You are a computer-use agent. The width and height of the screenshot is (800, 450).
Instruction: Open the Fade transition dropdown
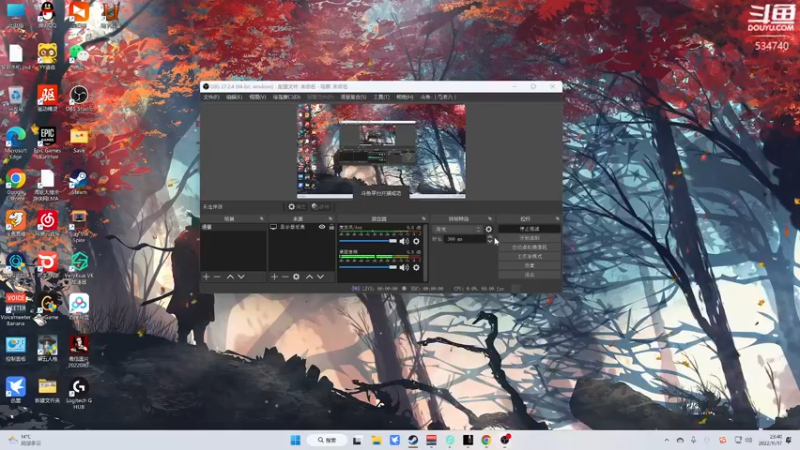(457, 229)
